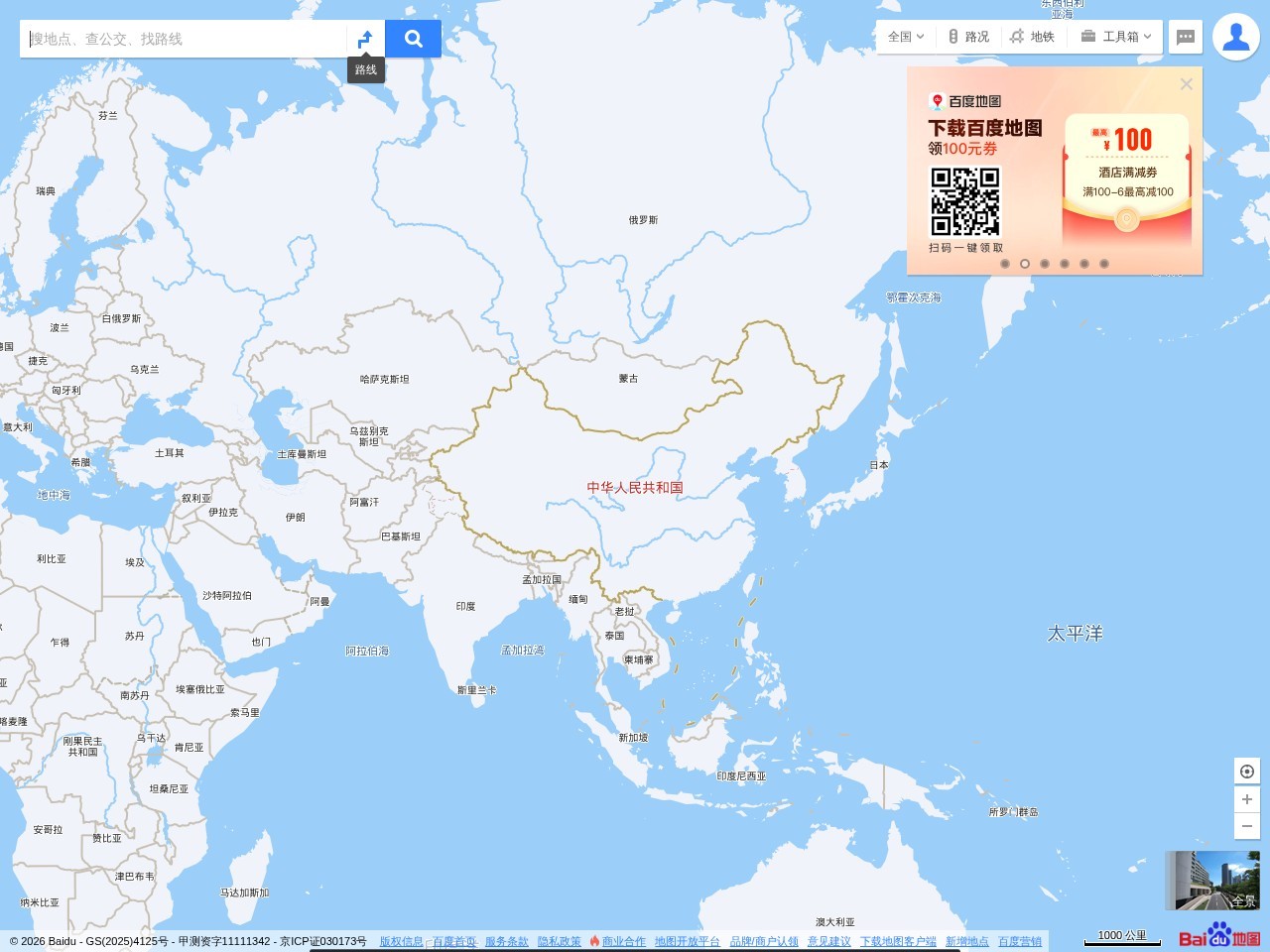Click the magnifier search icon

[413, 38]
